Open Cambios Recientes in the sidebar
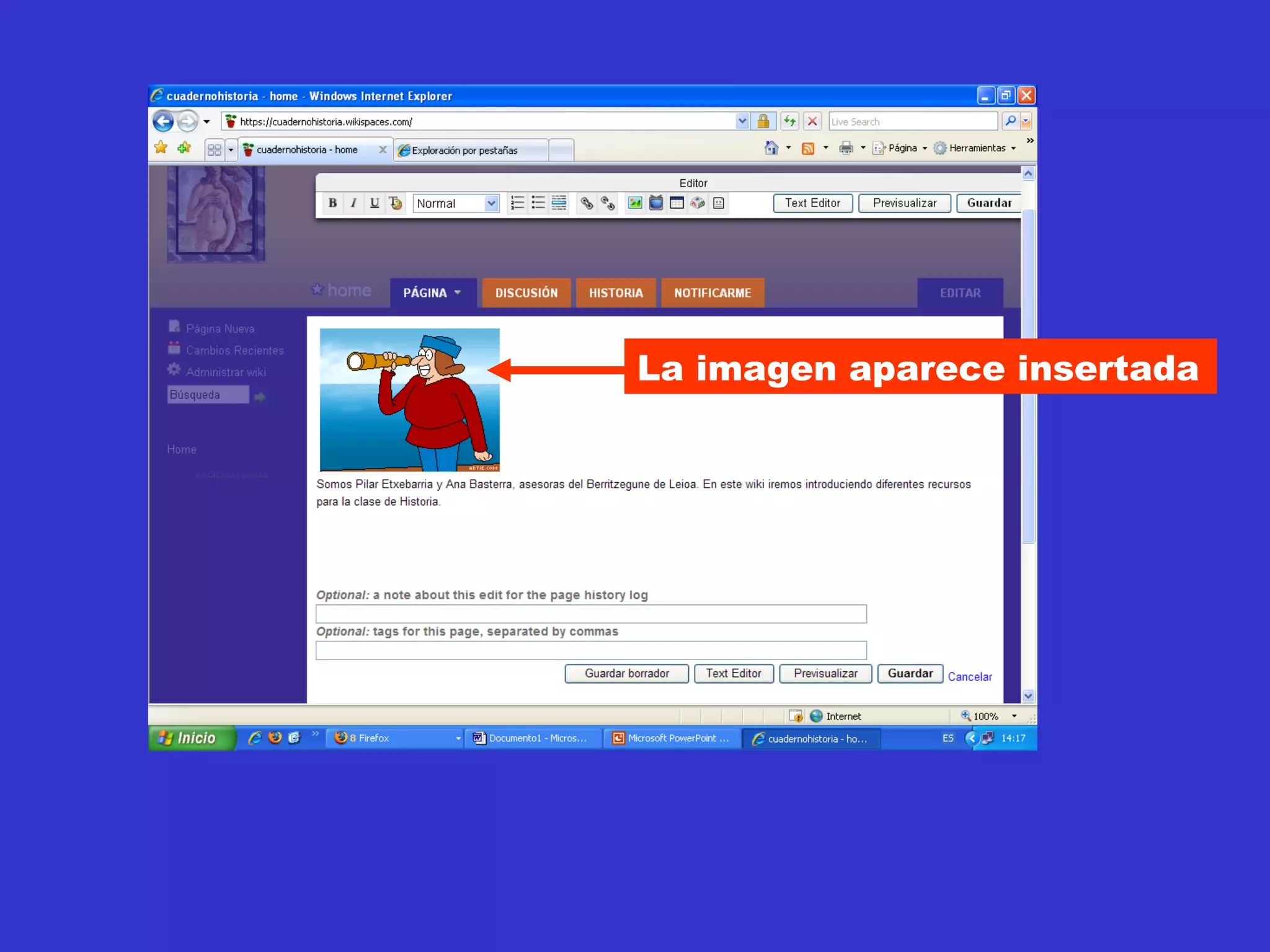The width and height of the screenshot is (1270, 952). pos(234,350)
